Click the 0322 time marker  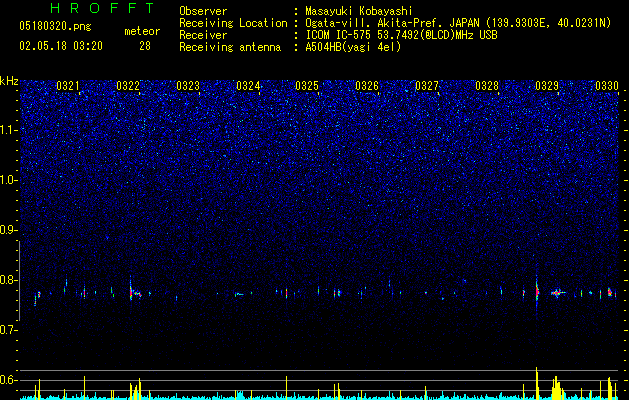click(x=128, y=86)
